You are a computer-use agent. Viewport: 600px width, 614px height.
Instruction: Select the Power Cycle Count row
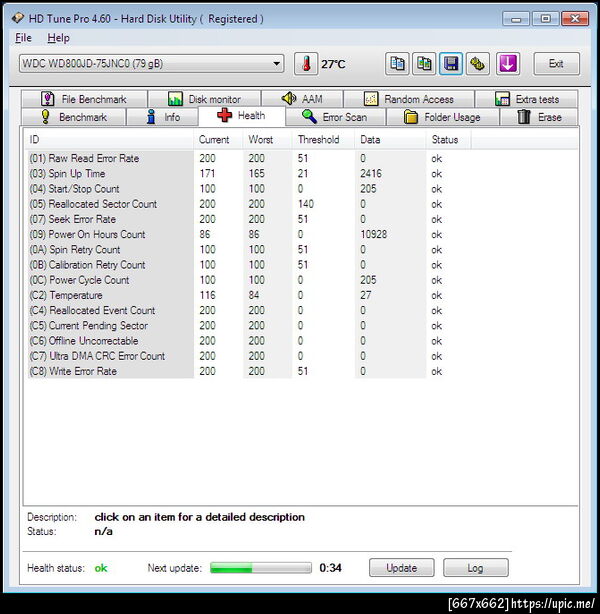249,280
